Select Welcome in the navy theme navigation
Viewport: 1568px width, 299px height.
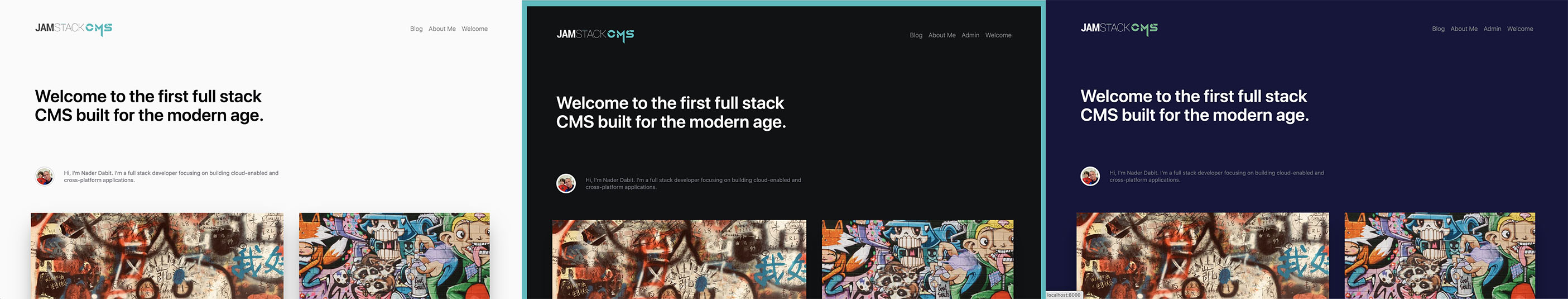click(1520, 29)
